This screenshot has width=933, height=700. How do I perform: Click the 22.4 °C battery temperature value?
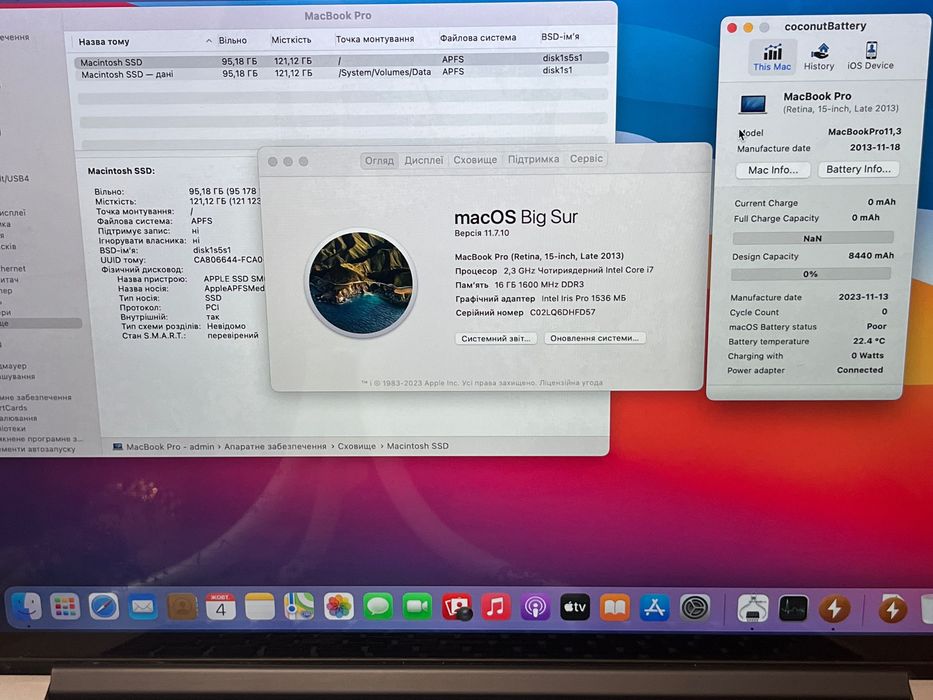(x=869, y=341)
